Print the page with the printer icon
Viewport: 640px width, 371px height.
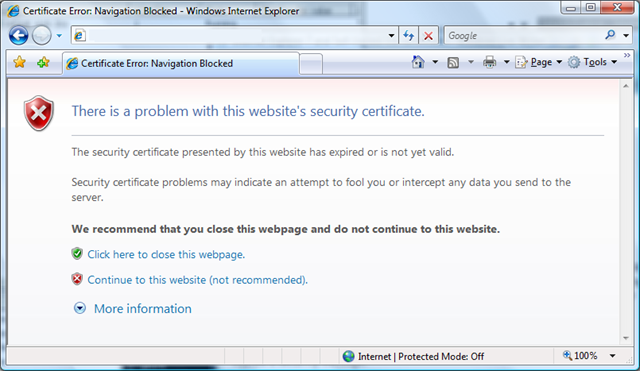click(489, 62)
